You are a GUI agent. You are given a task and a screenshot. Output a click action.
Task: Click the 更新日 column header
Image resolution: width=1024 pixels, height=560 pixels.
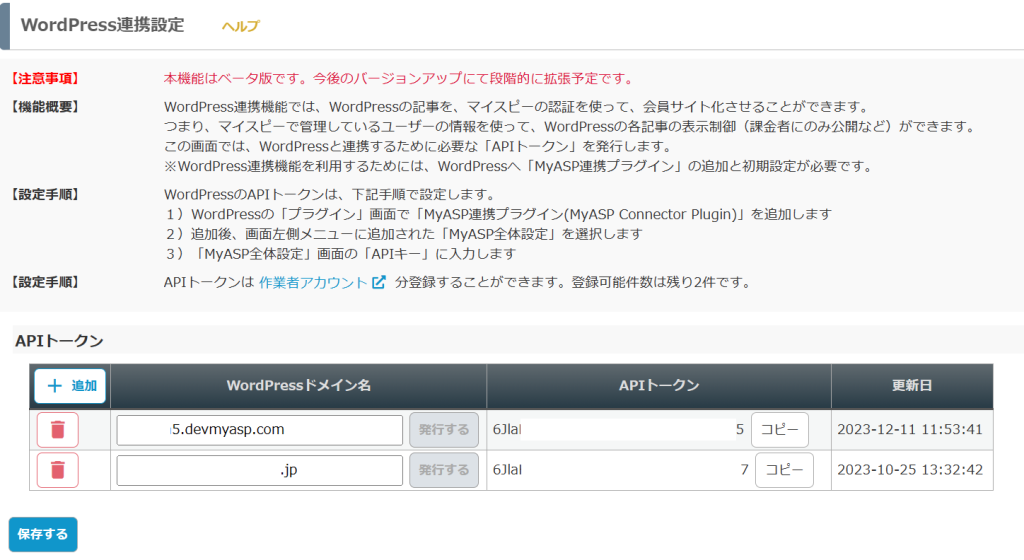(912, 386)
